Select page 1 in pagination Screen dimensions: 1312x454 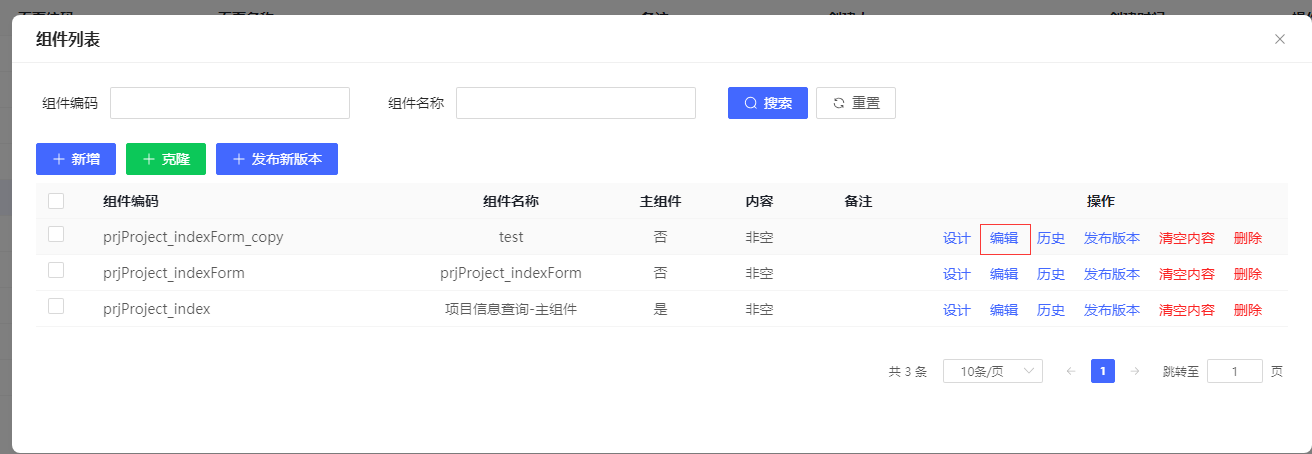click(1102, 371)
